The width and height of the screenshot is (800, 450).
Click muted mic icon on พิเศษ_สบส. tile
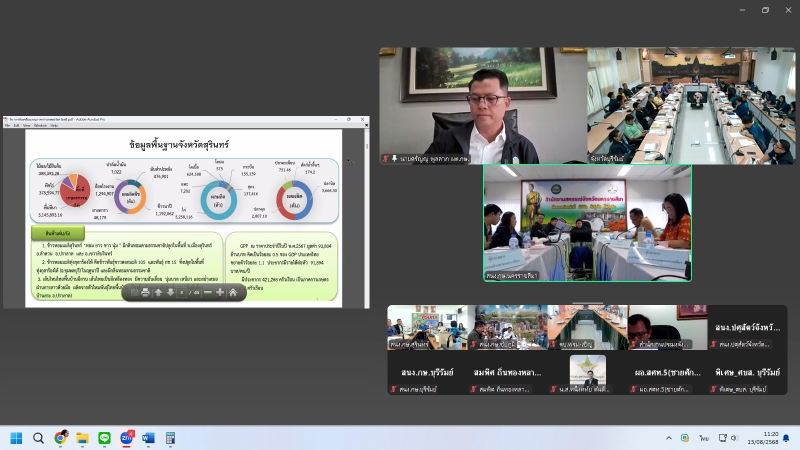(713, 389)
